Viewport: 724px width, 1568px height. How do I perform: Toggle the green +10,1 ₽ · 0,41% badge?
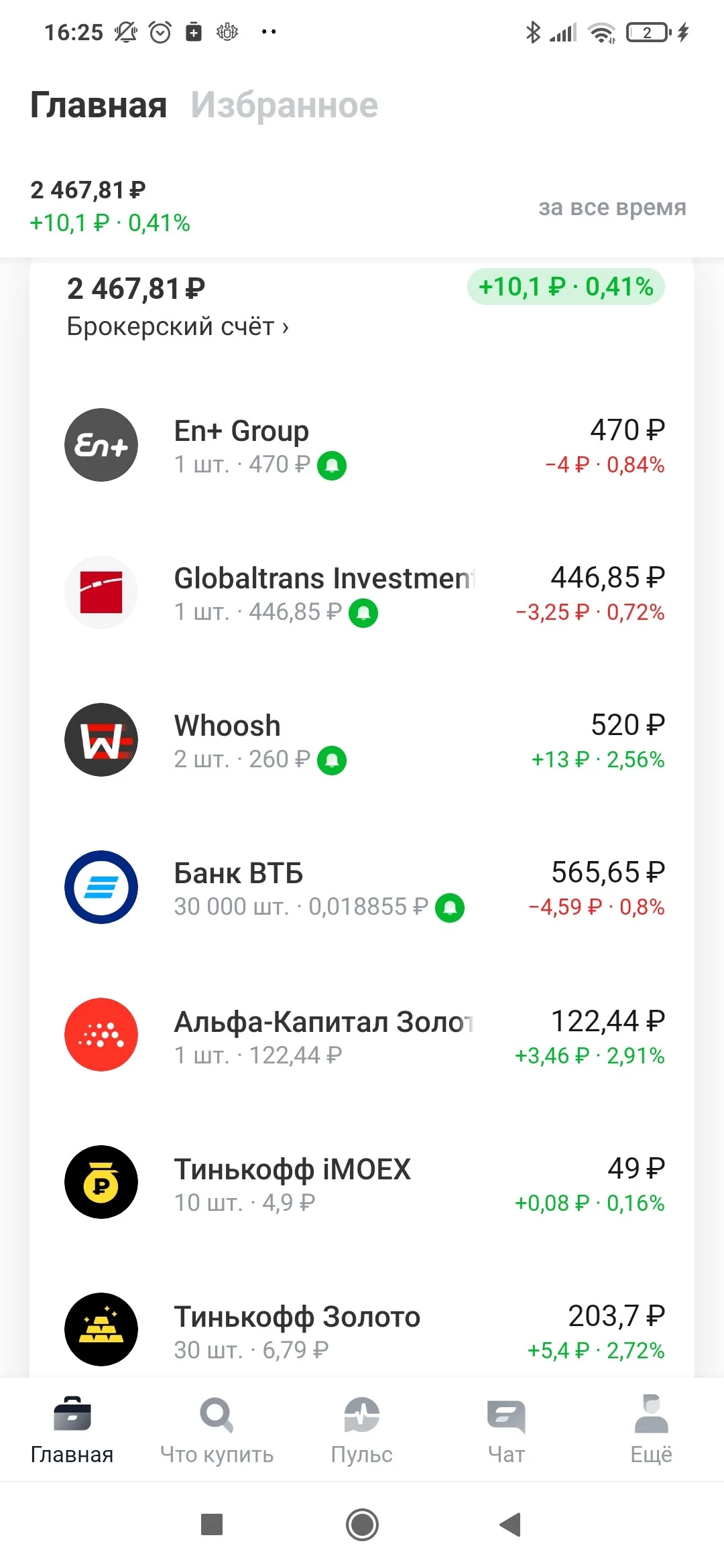click(566, 287)
